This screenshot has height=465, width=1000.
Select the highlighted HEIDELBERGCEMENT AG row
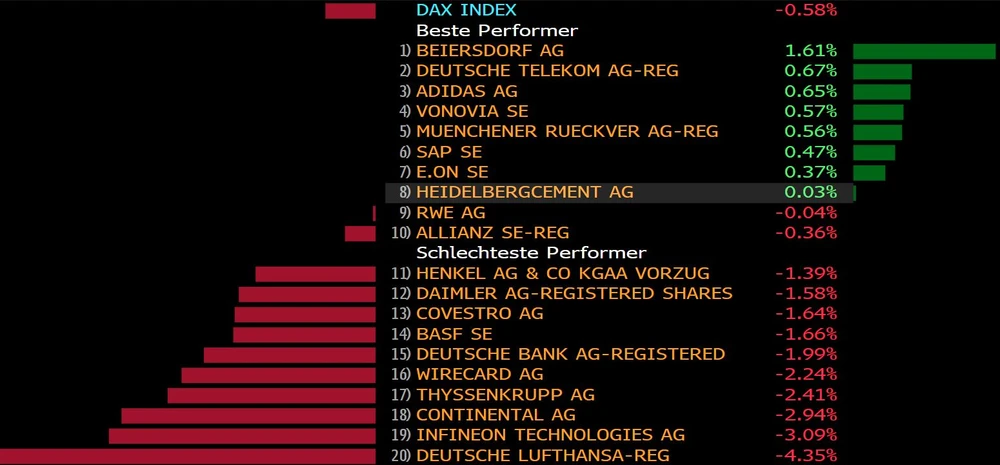click(525, 192)
